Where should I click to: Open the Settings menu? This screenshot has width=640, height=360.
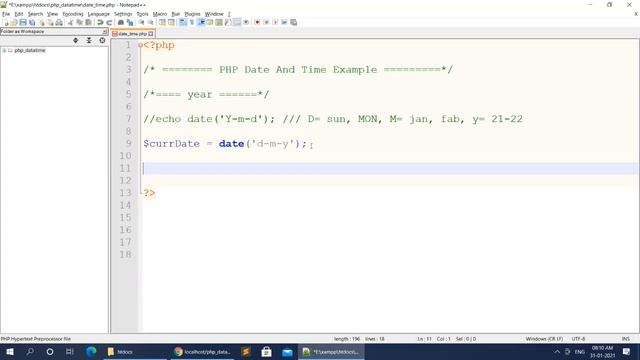(123, 14)
